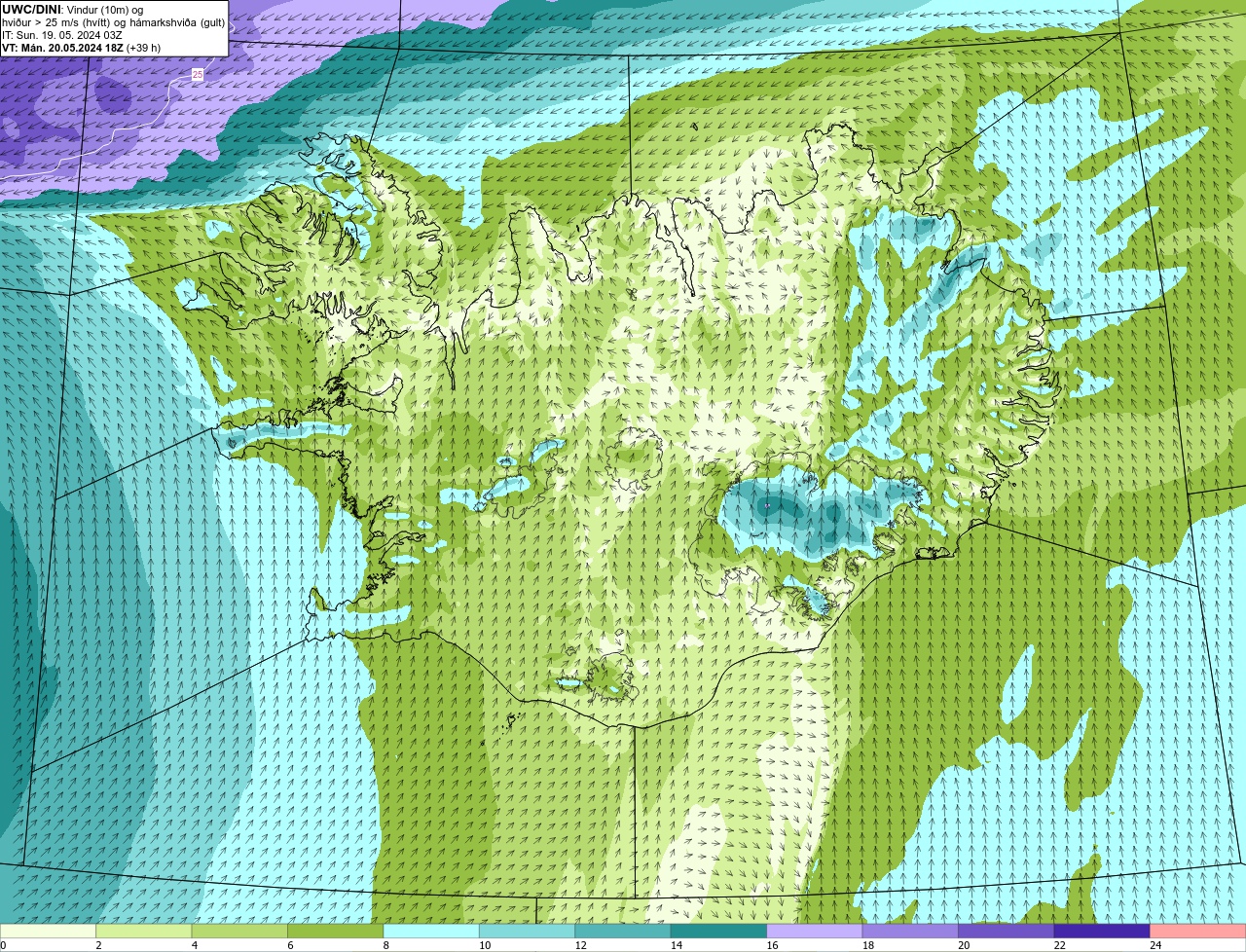
Task: Click the "14" scale label
Action: click(677, 945)
